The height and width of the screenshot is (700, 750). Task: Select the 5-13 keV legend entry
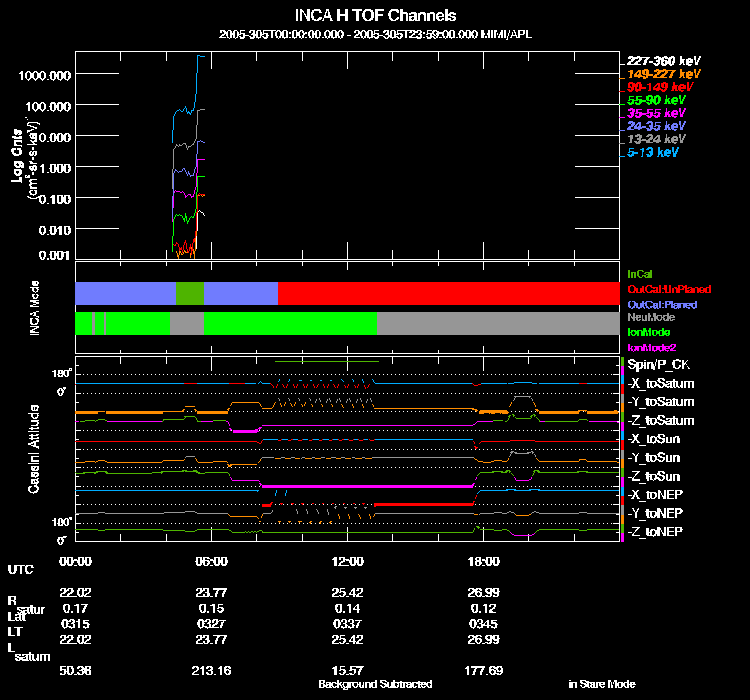[652, 152]
